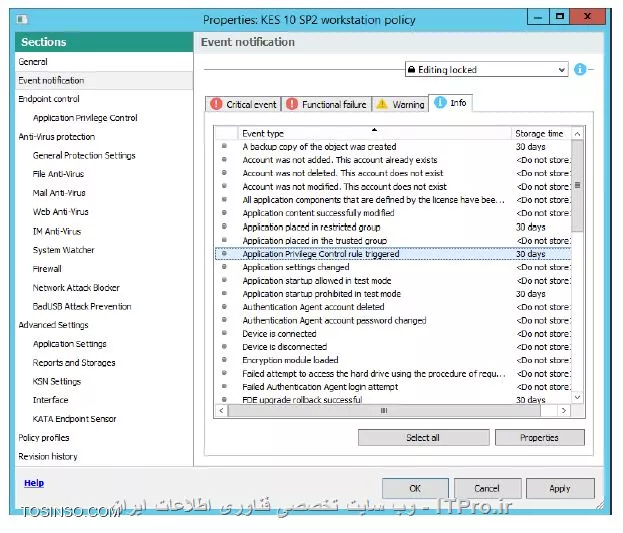Click the event list scroll down arrow
Screen dimensions: 623x533
(577, 397)
